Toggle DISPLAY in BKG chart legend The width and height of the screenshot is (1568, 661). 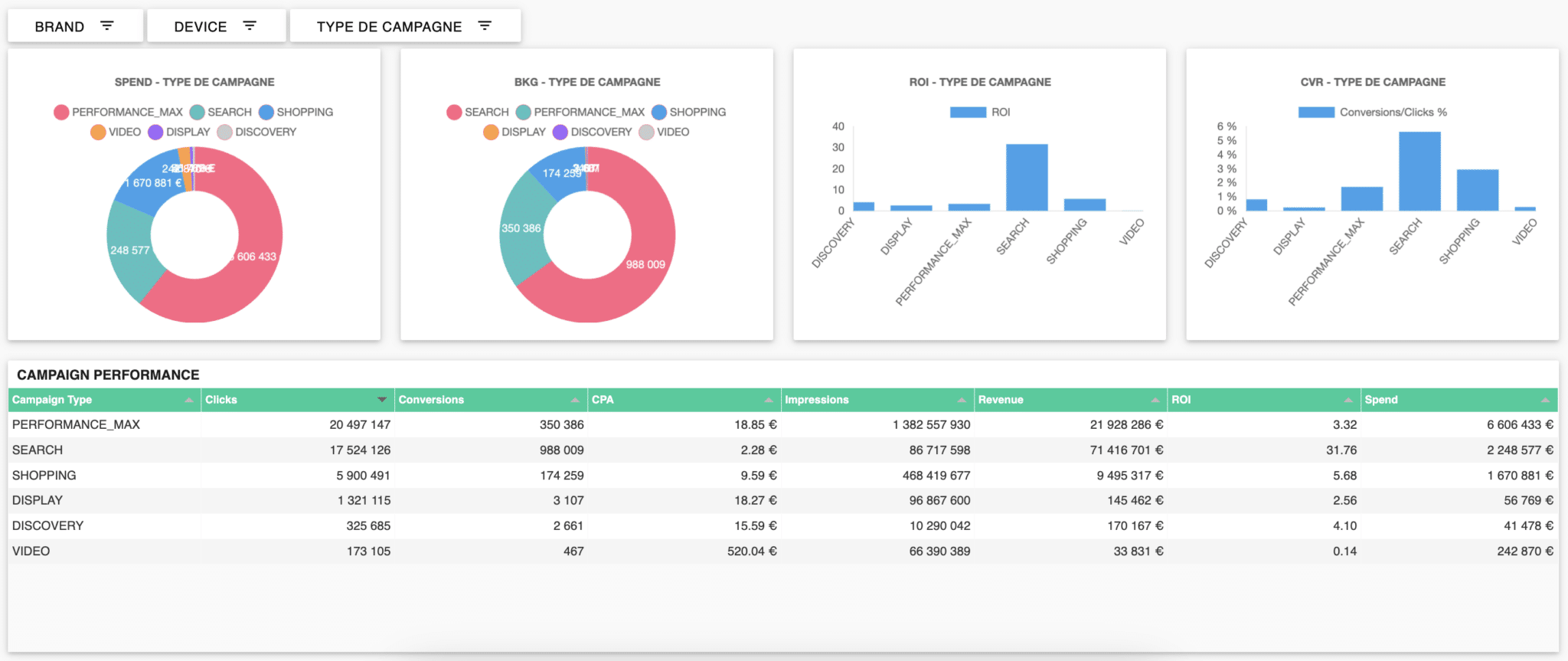[514, 132]
